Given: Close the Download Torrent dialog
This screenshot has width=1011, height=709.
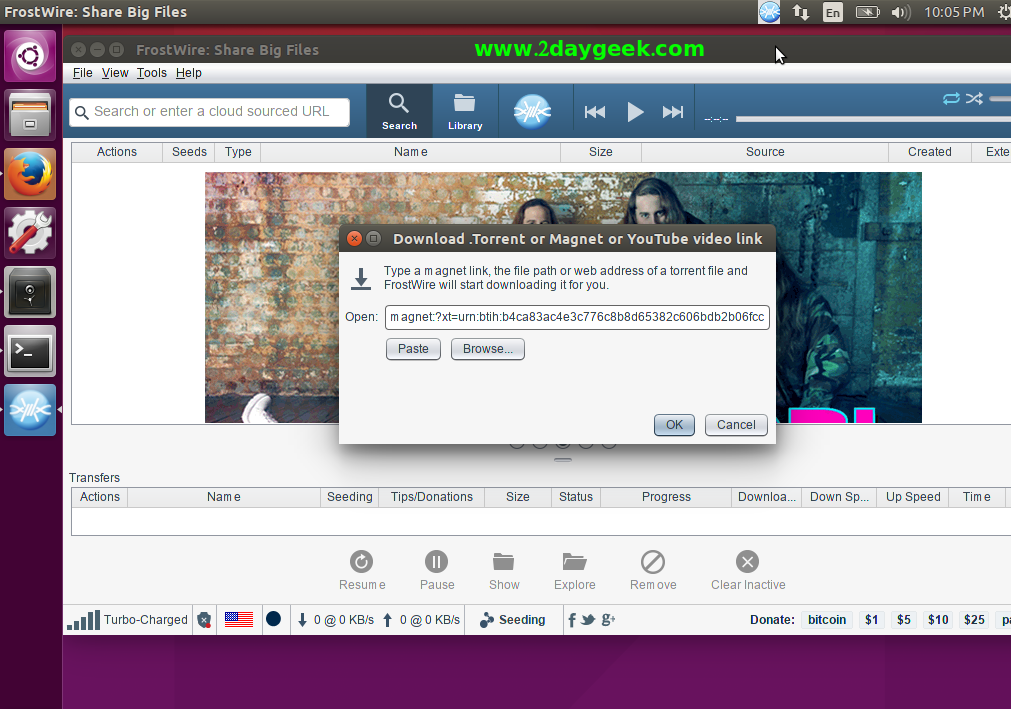Looking at the screenshot, I should point(354,238).
